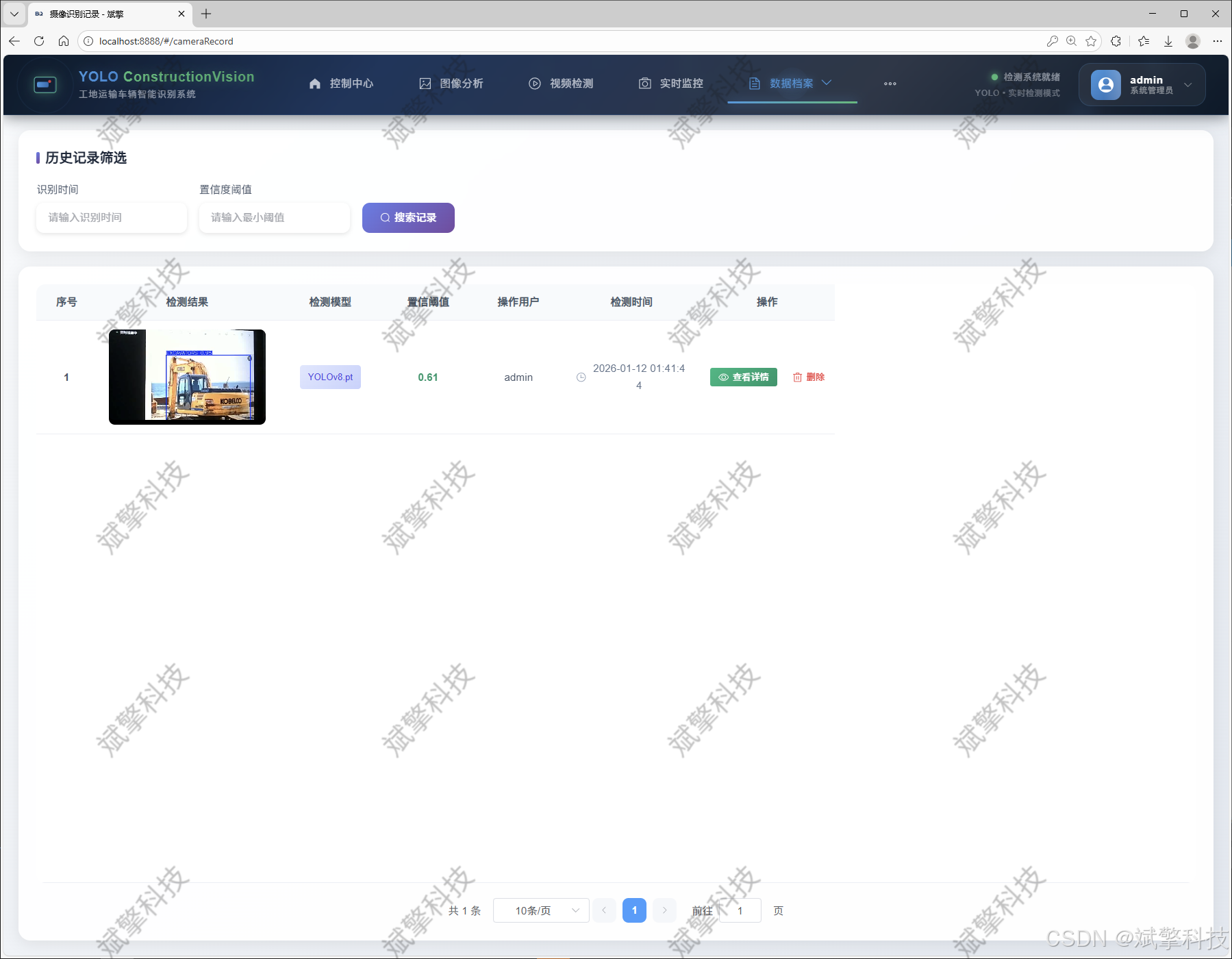The height and width of the screenshot is (959, 1232).
Task: Click the YOLO ConstructionVision logo icon
Action: 45,84
